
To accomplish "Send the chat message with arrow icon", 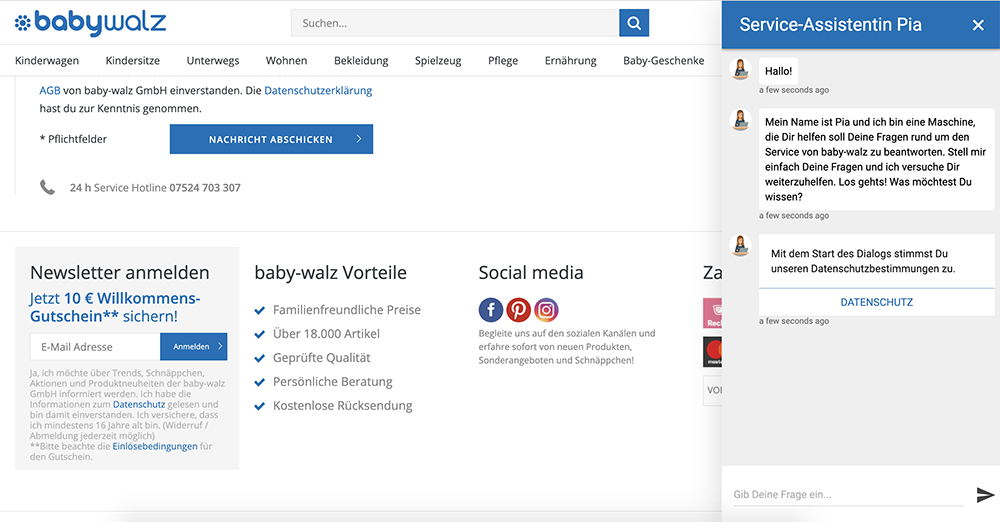I will pyautogui.click(x=985, y=495).
